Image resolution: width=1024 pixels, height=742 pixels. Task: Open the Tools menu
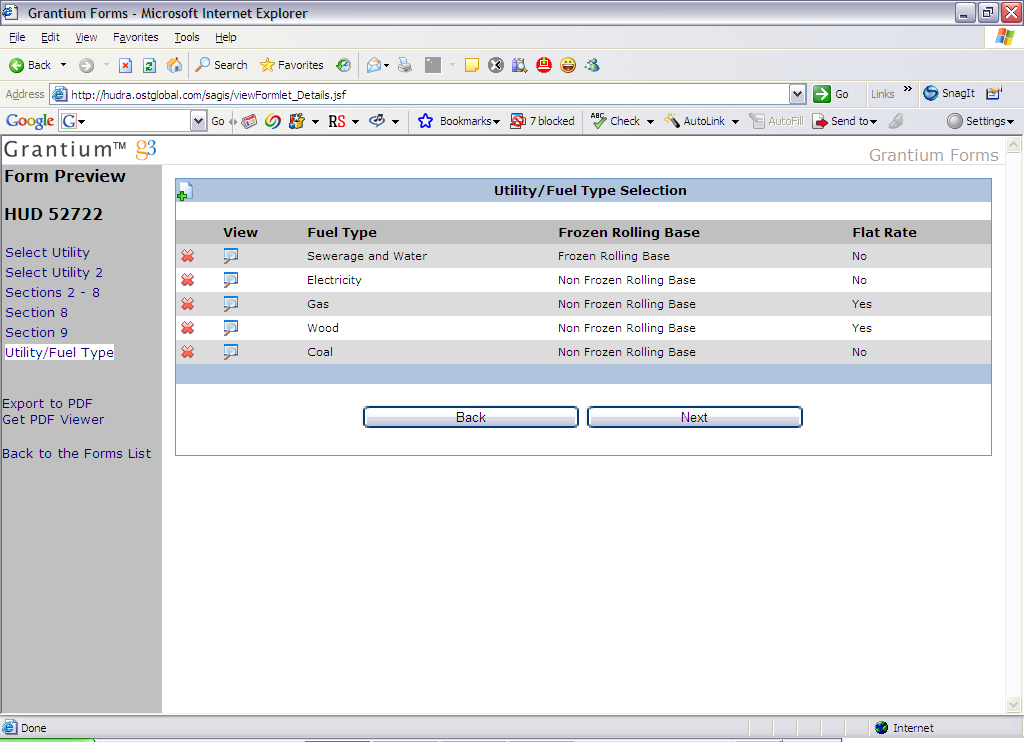pos(187,37)
